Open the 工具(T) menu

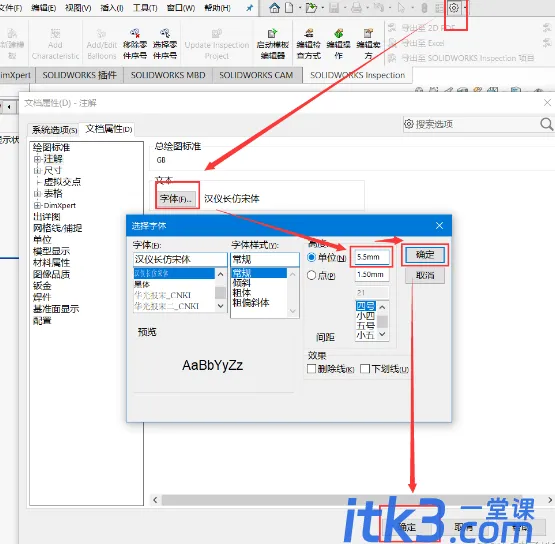click(145, 7)
